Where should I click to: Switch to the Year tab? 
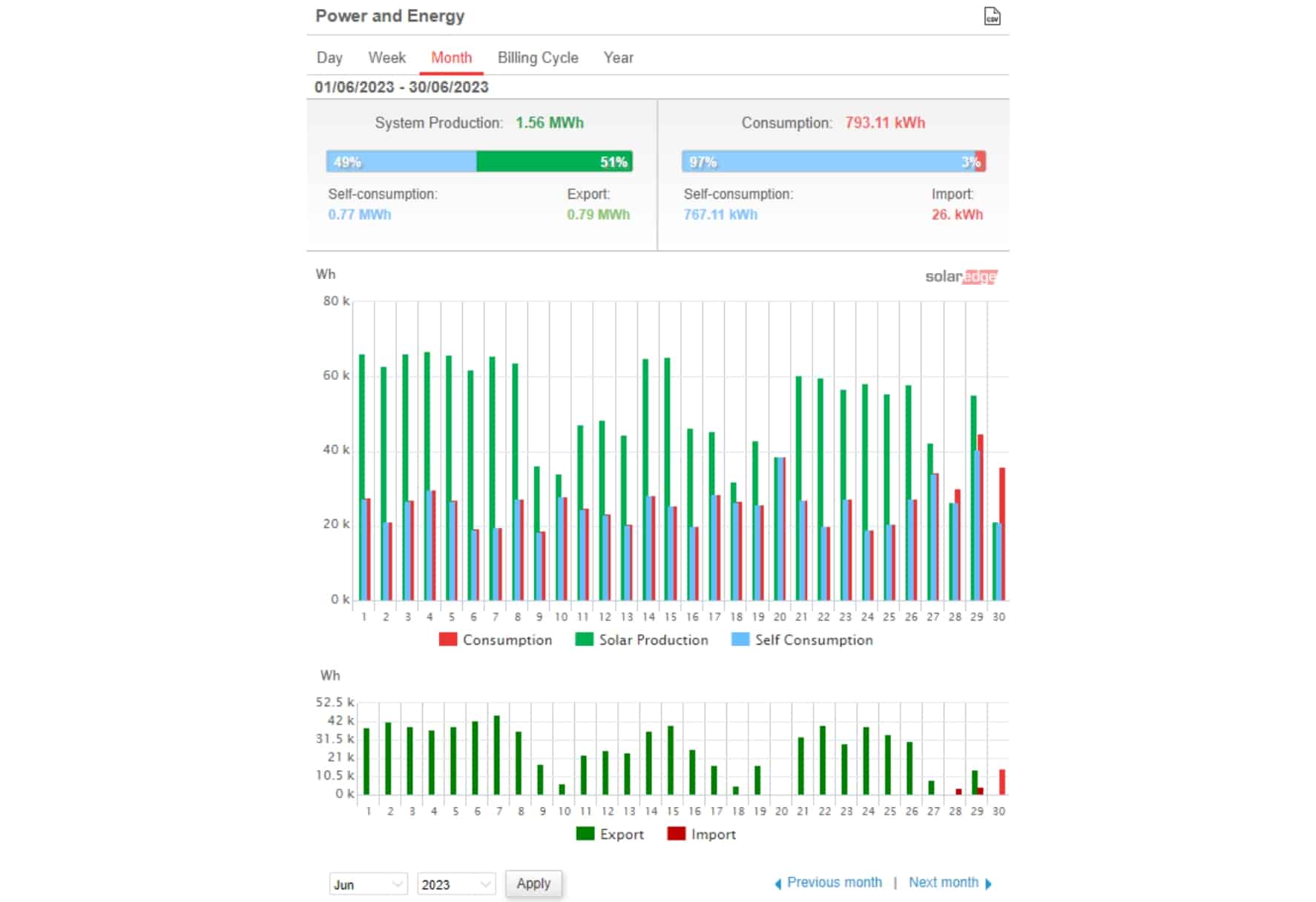(618, 58)
